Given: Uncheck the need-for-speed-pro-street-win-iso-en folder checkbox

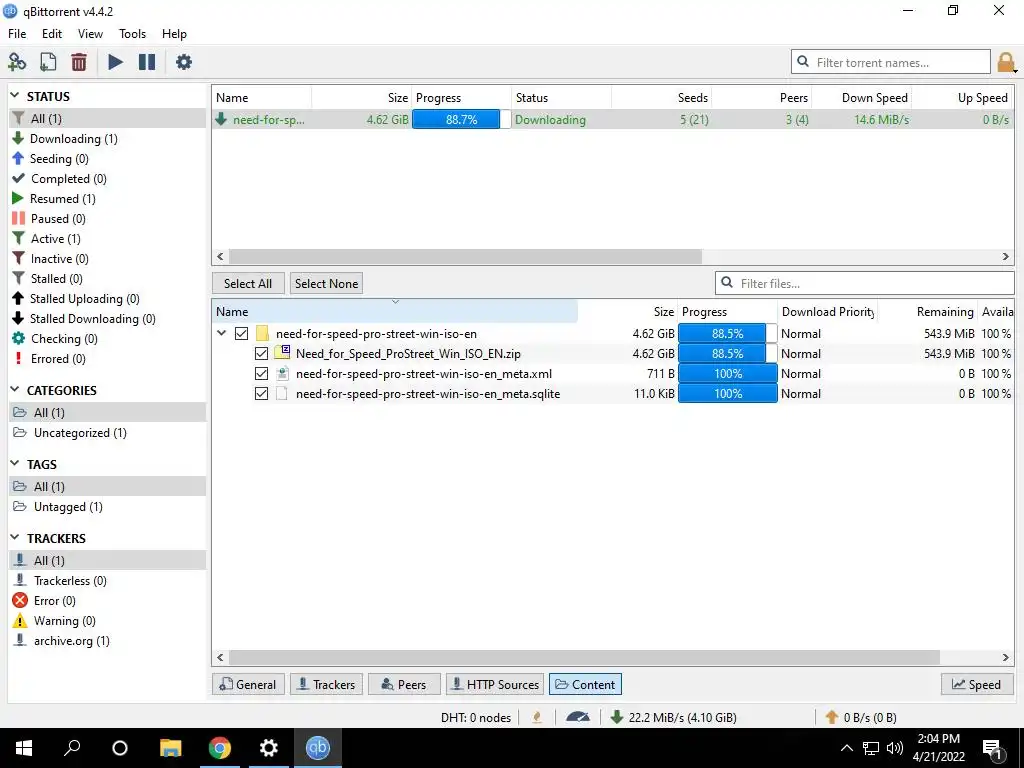Looking at the screenshot, I should [x=242, y=334].
